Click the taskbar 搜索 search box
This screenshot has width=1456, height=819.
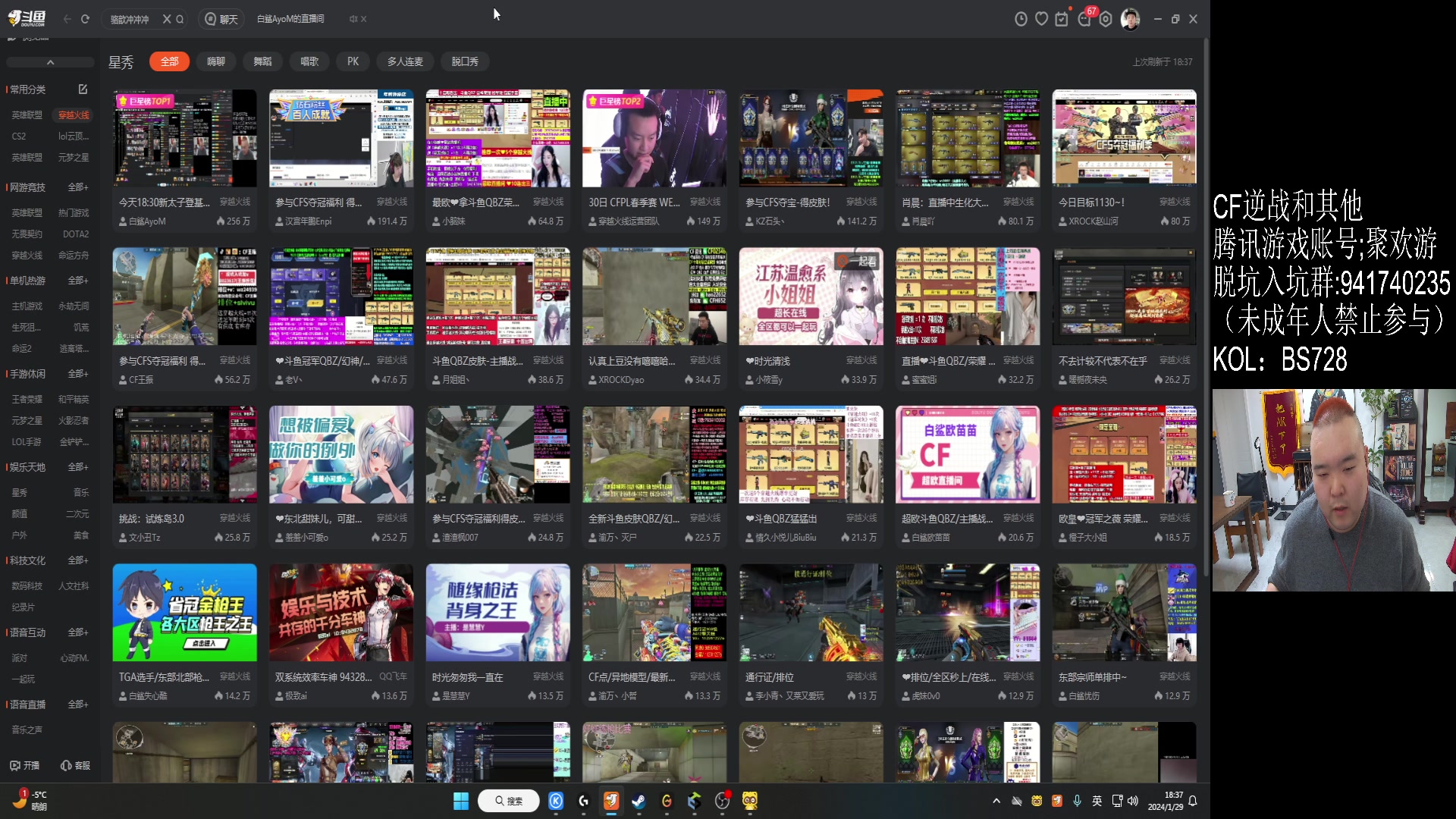[x=509, y=801]
